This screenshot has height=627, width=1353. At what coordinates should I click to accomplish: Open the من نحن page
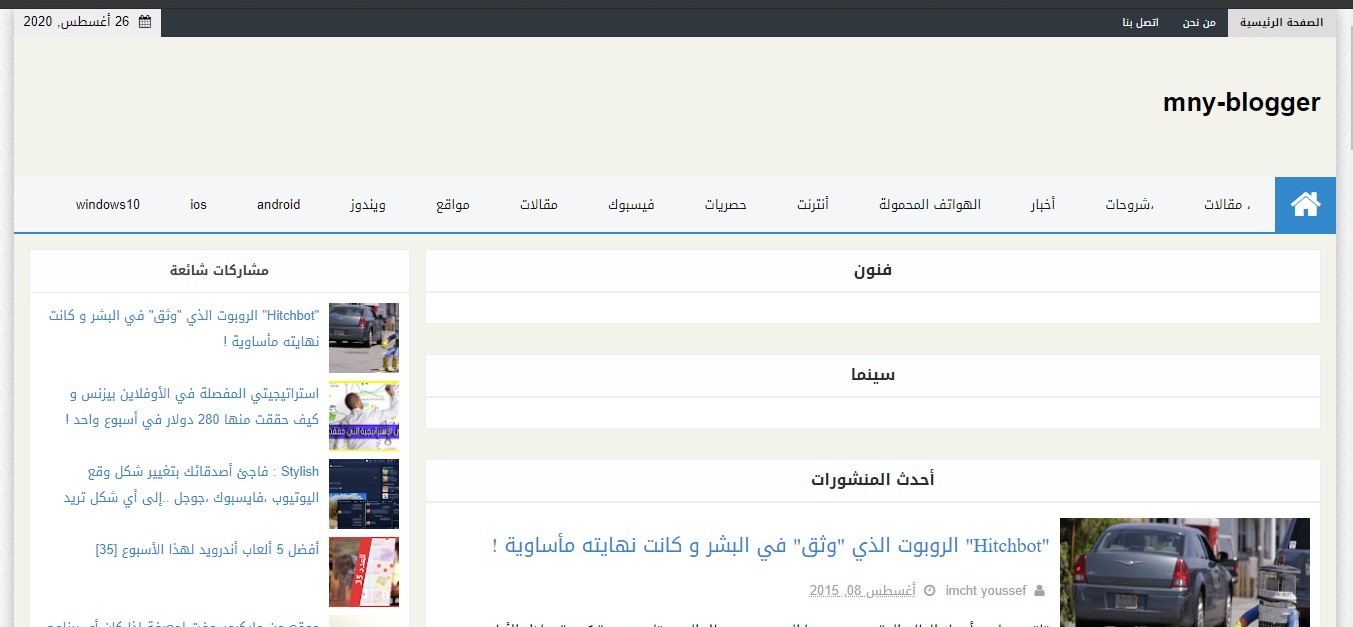1198,22
